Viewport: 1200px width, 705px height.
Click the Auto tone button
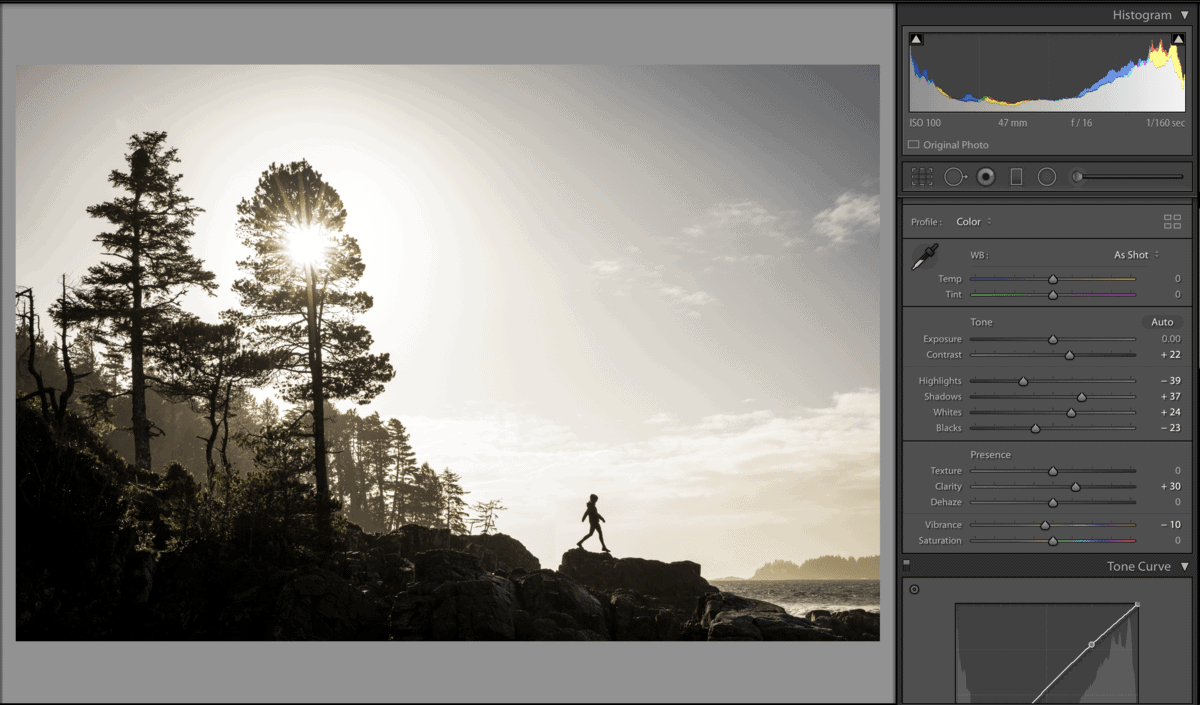1162,322
